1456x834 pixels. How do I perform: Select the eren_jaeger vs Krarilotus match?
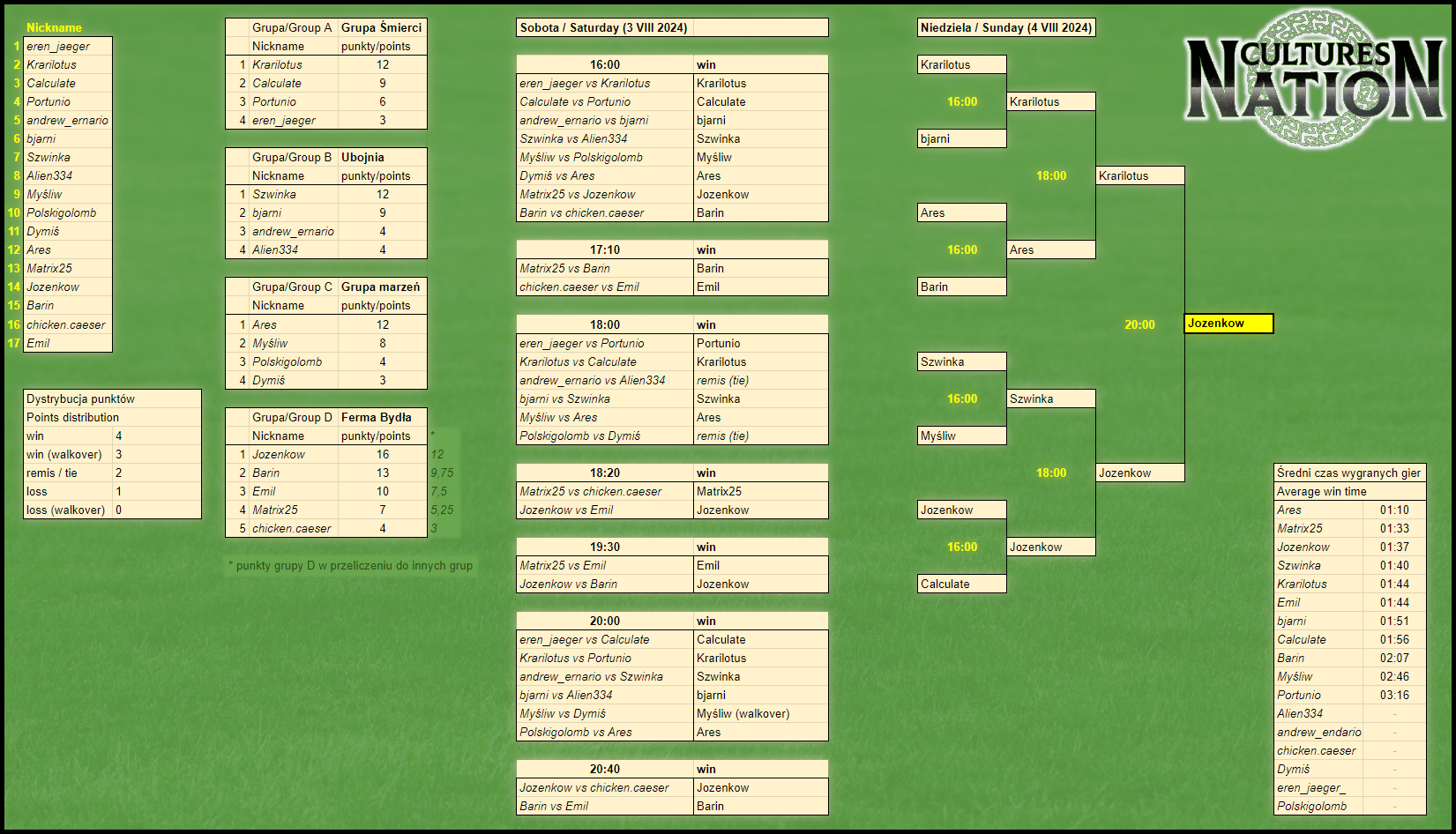click(585, 83)
